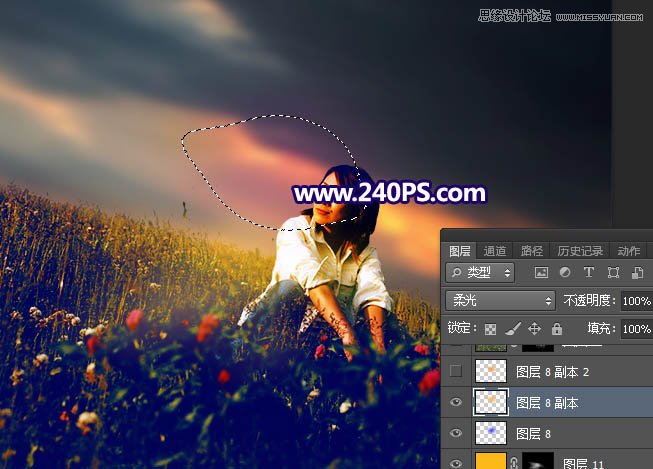Click the orange 图层 11 color thumbnail
This screenshot has height=469, width=653.
[489, 461]
